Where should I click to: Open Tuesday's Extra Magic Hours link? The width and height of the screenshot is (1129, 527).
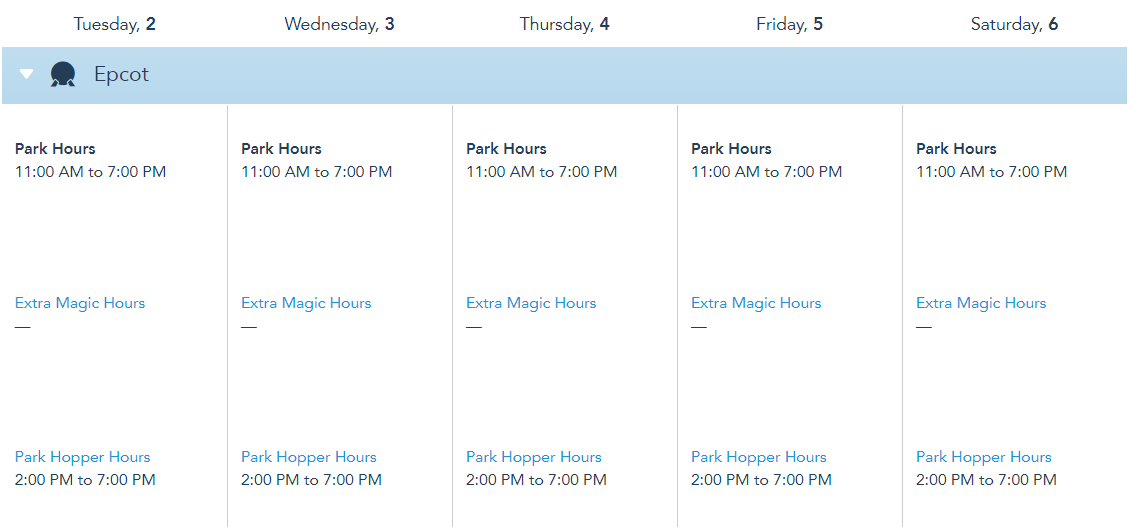point(80,303)
